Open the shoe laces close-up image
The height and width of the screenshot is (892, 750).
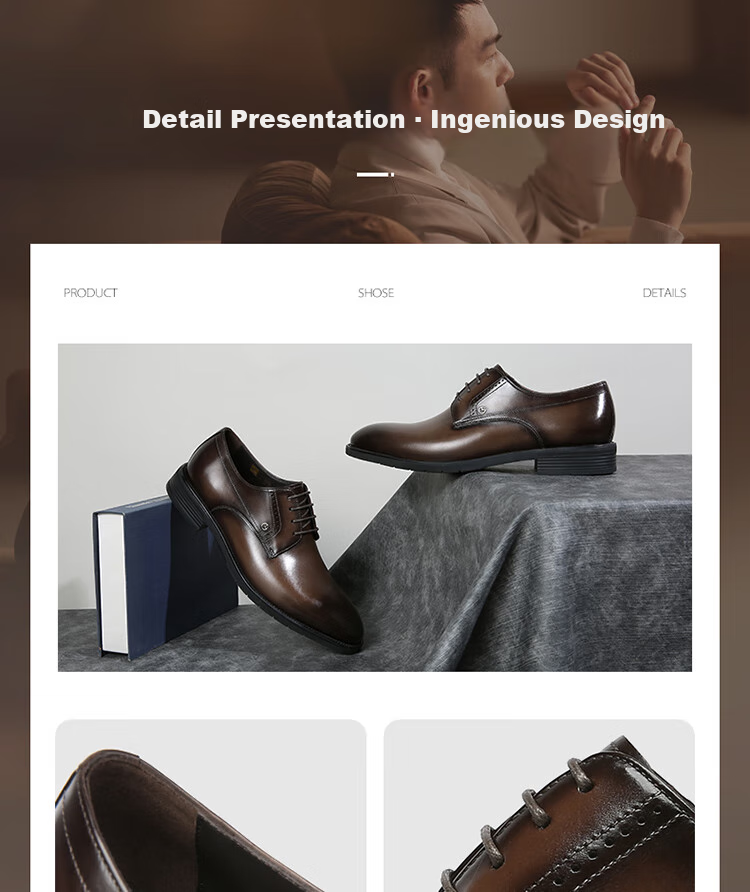539,806
